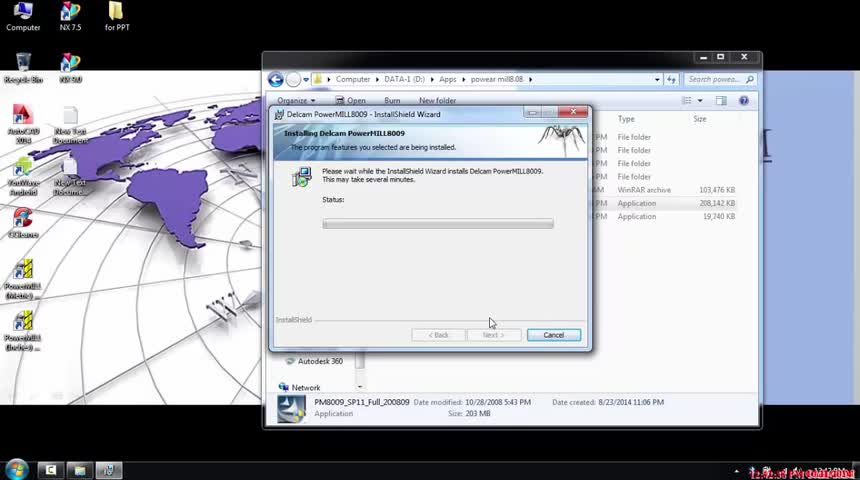Click the Explorer back navigation arrow

275,80
